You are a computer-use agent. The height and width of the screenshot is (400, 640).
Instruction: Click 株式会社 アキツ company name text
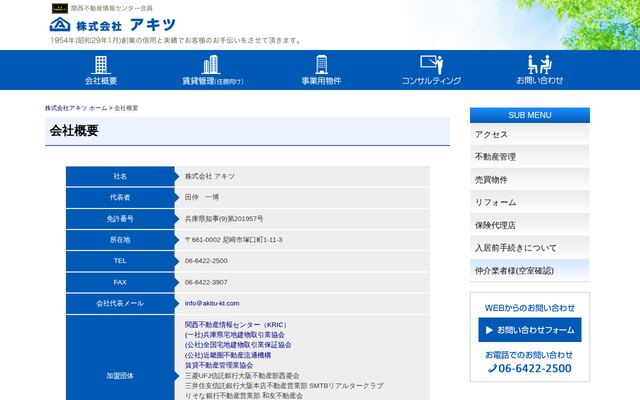[210, 176]
